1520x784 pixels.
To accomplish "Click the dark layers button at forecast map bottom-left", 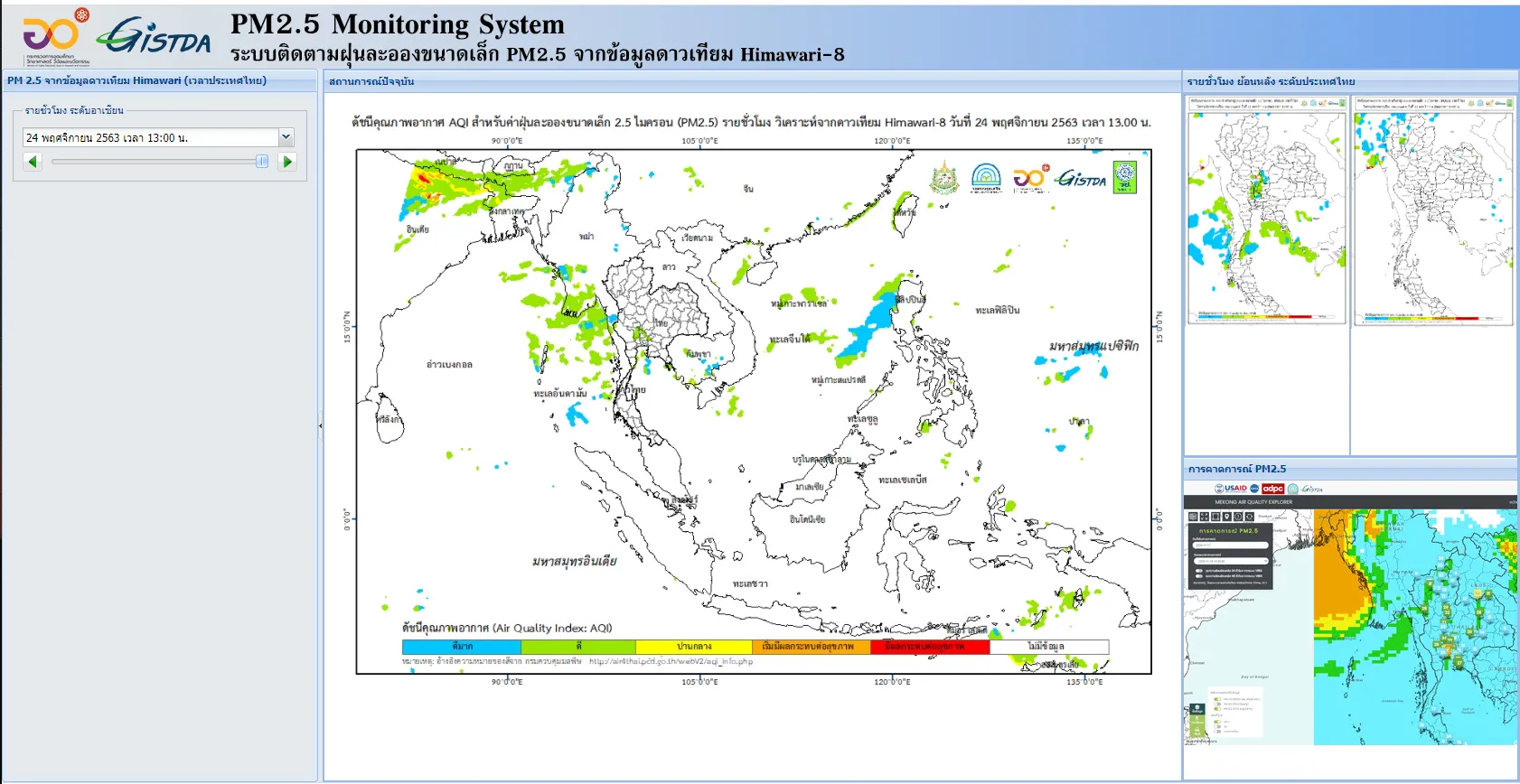I will tap(1197, 709).
